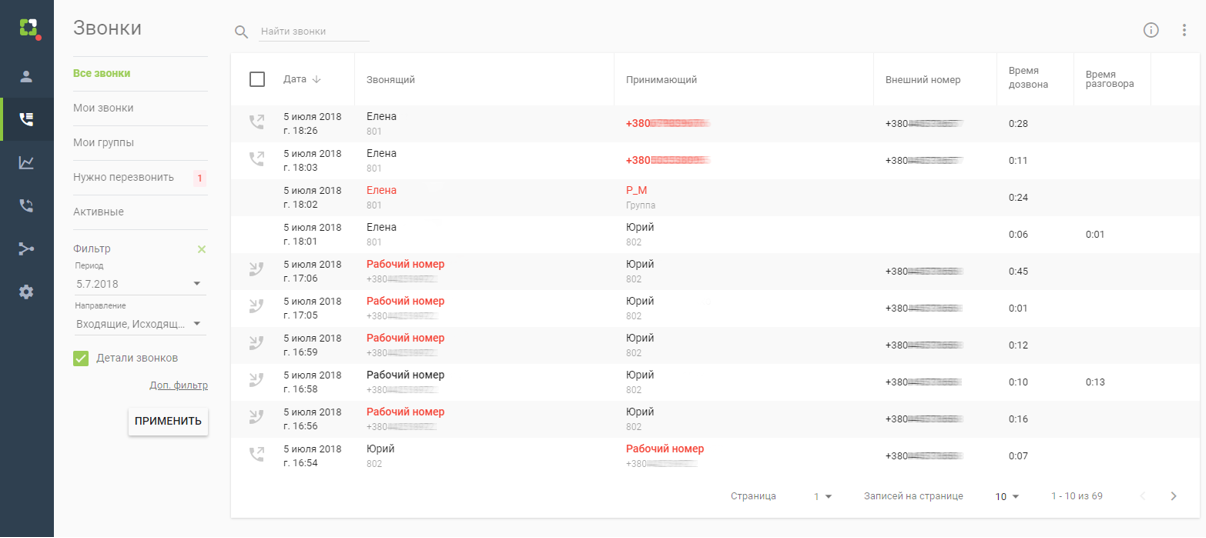Open the three-dot more options menu
This screenshot has width=1206, height=538.
pyautogui.click(x=1184, y=30)
